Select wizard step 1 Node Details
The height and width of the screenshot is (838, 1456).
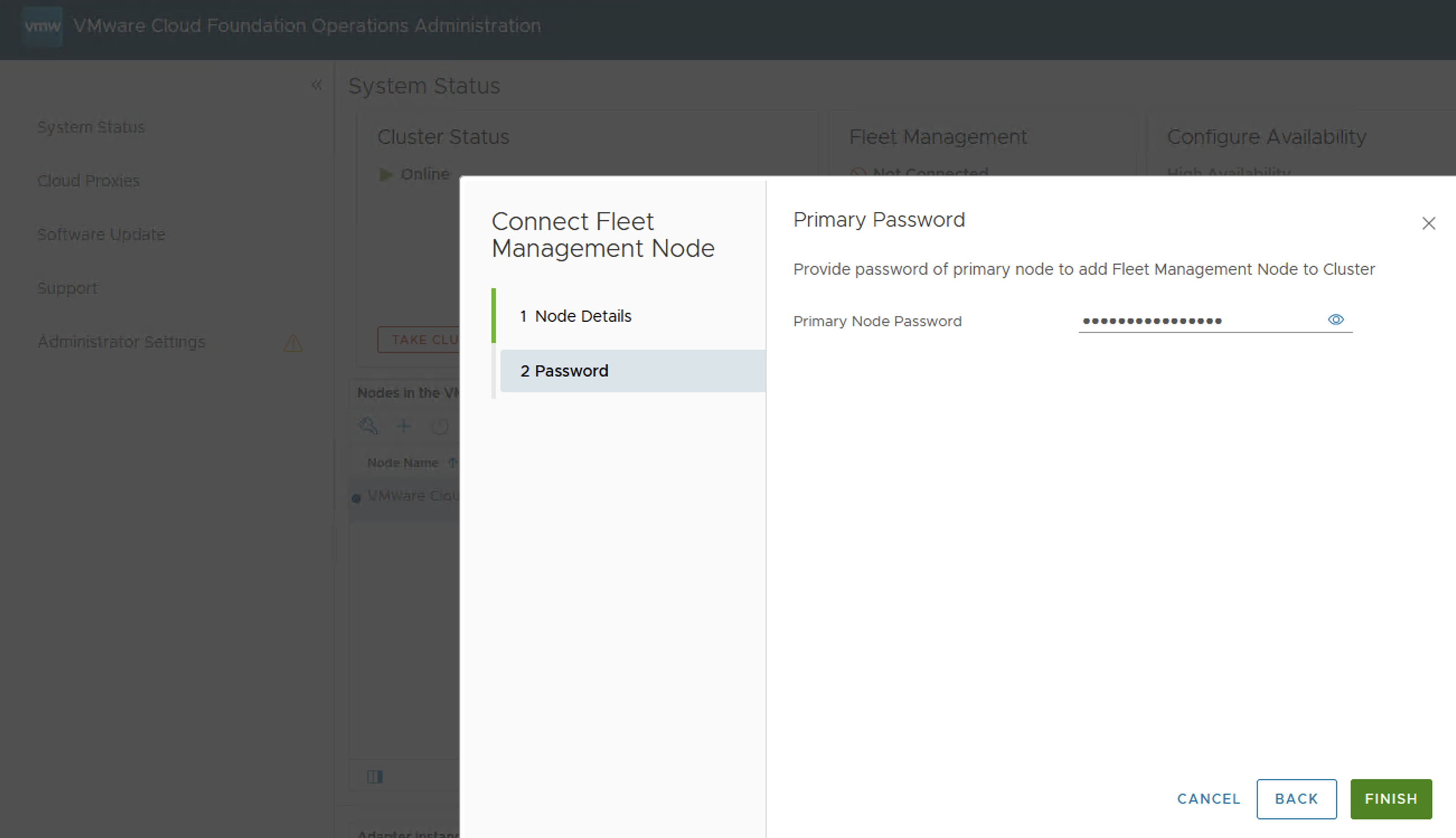583,316
